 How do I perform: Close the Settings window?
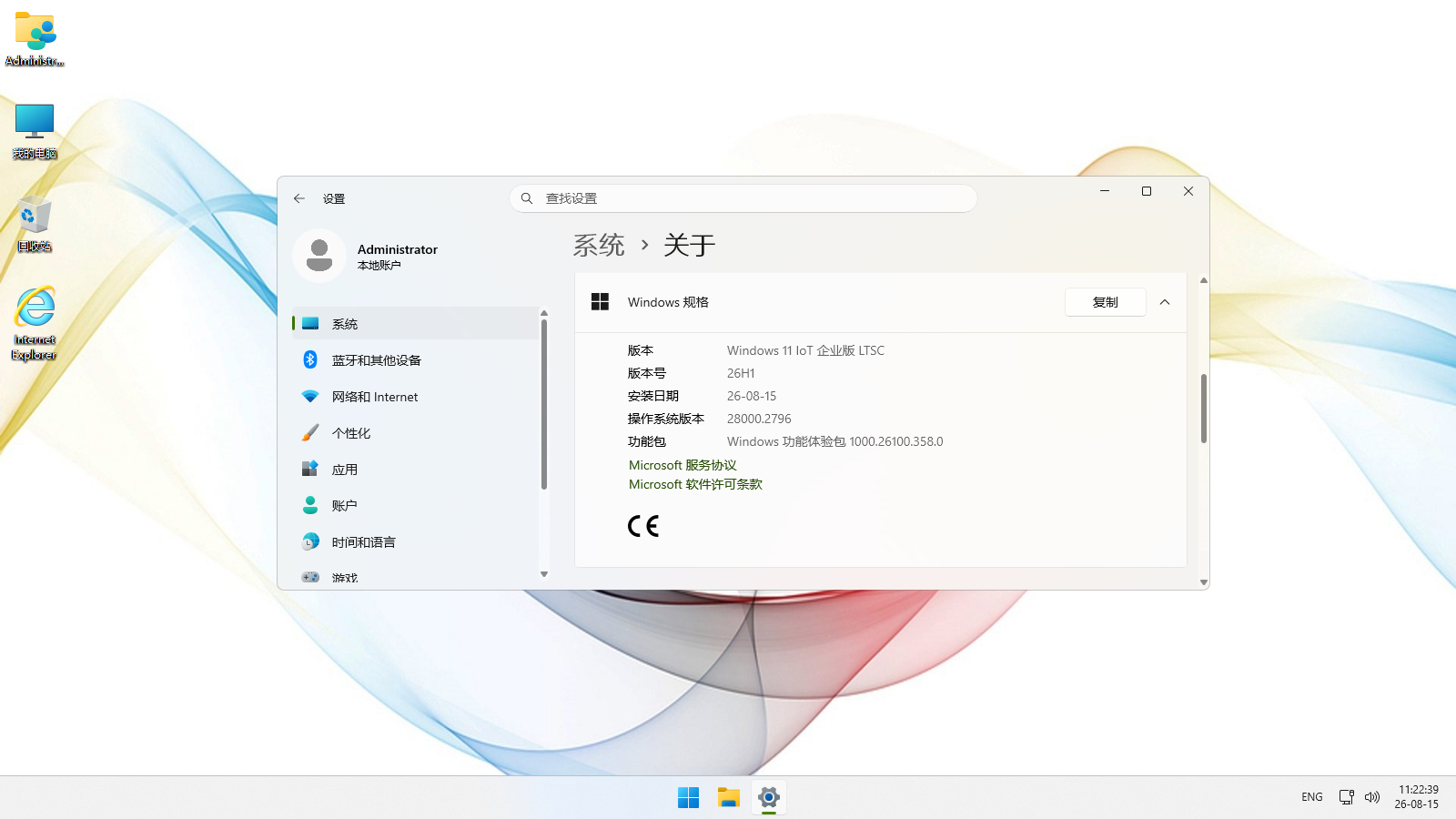1188,191
